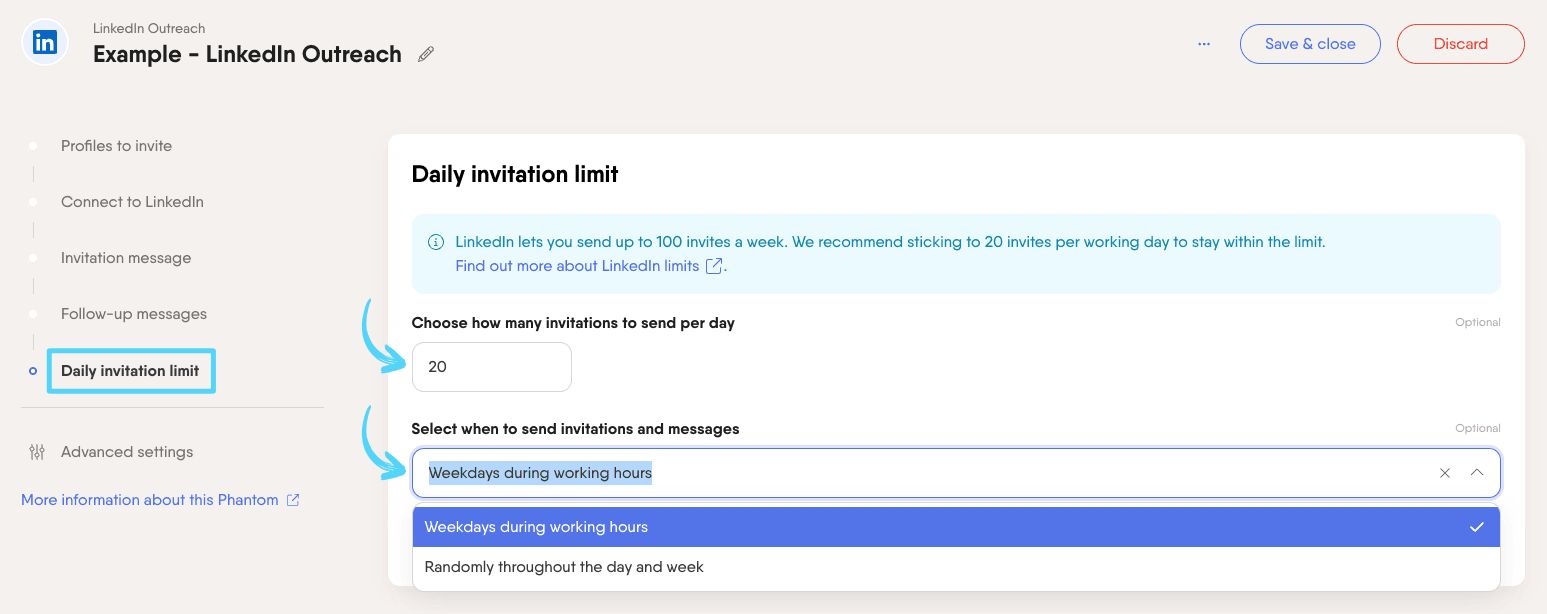Click the LinkedIn logo icon
Image resolution: width=1547 pixels, height=614 pixels.
pos(45,43)
